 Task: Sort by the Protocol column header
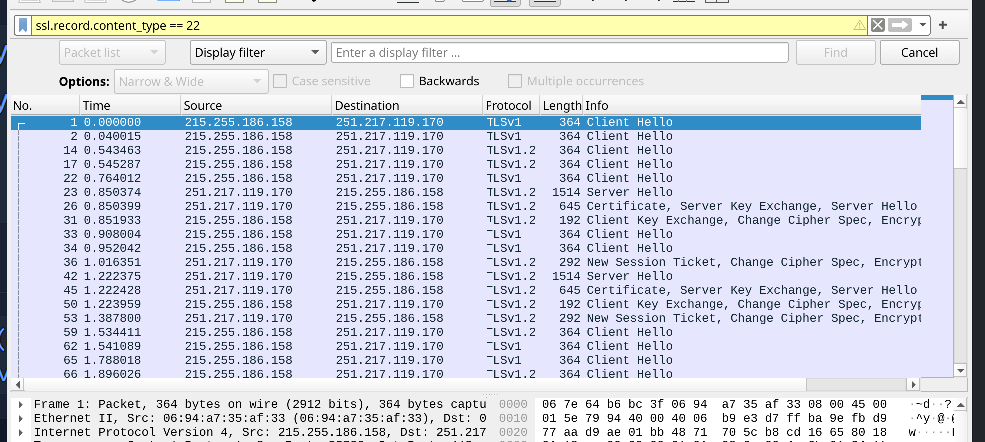pos(511,105)
